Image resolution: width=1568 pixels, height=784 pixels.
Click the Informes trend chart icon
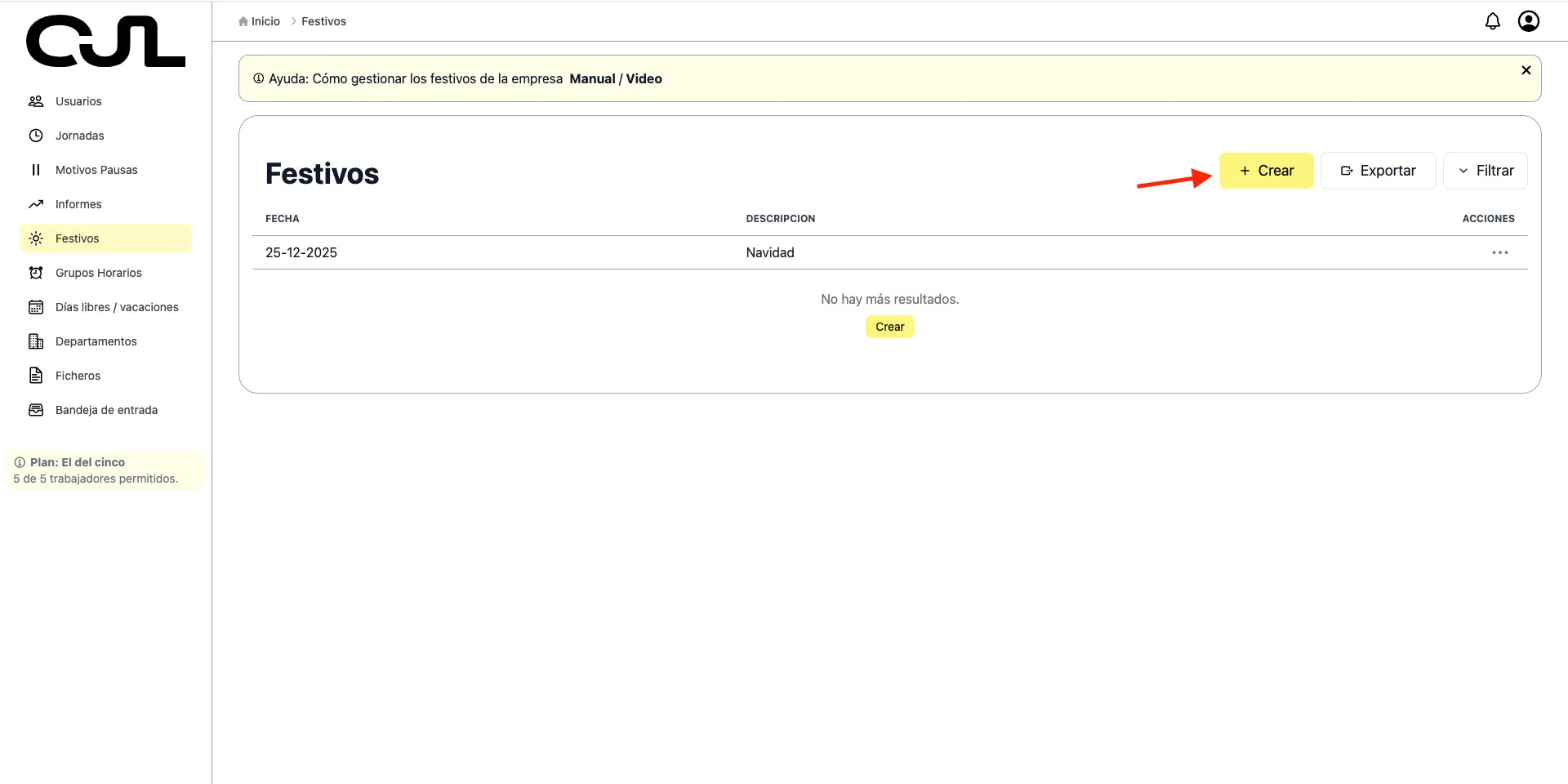(x=36, y=204)
